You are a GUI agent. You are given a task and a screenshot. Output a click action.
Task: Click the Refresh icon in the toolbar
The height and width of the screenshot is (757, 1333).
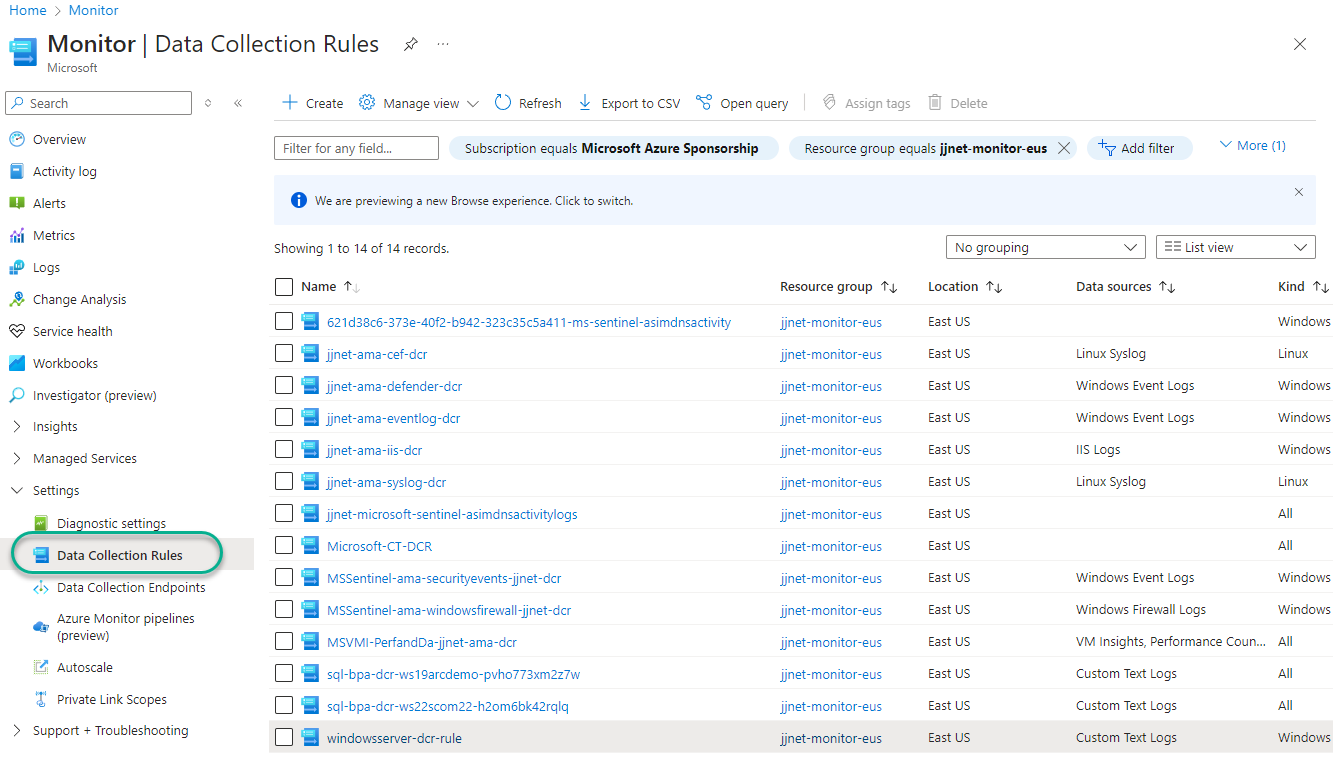(x=503, y=103)
